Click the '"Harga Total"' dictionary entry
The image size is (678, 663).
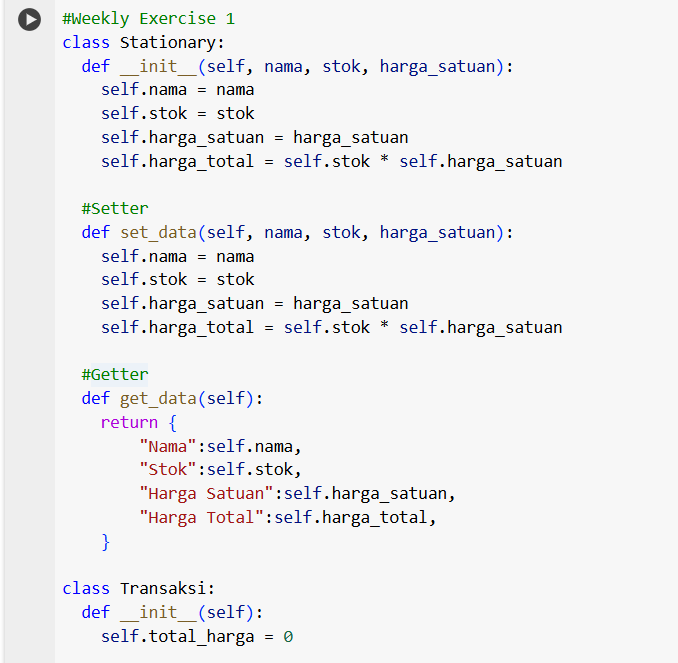288,517
